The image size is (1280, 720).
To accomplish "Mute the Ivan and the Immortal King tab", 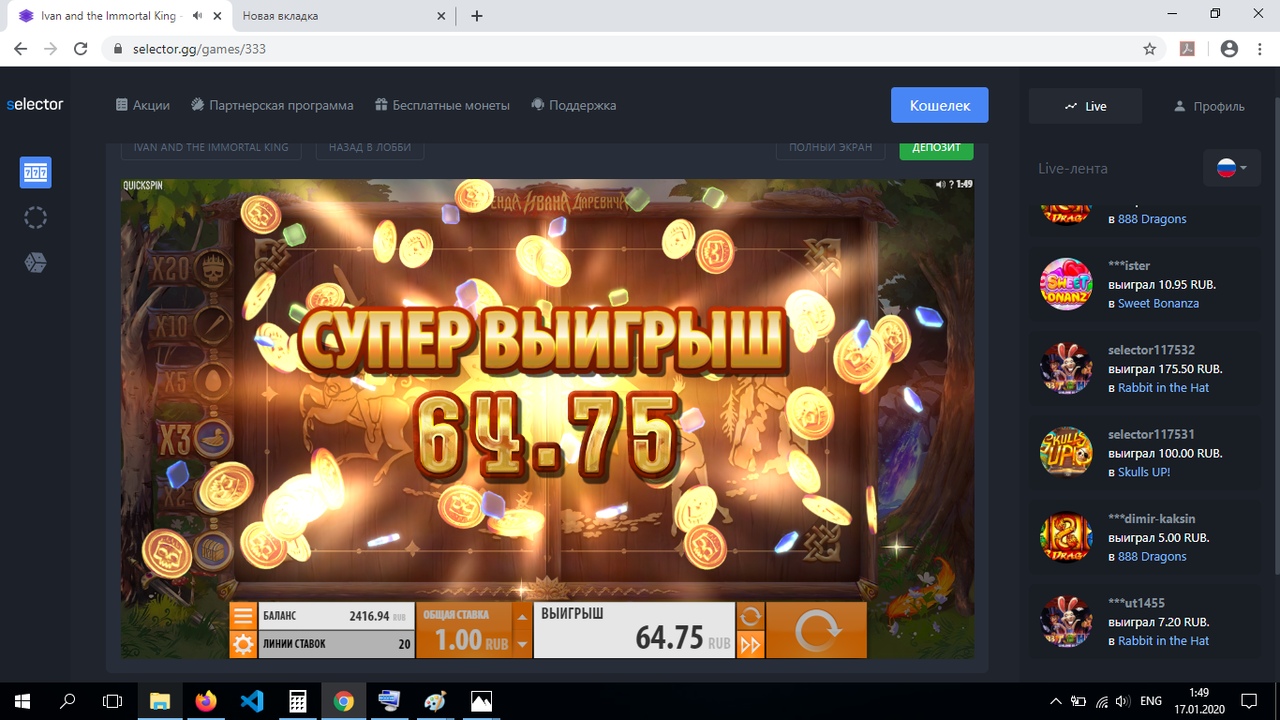I will pos(198,16).
